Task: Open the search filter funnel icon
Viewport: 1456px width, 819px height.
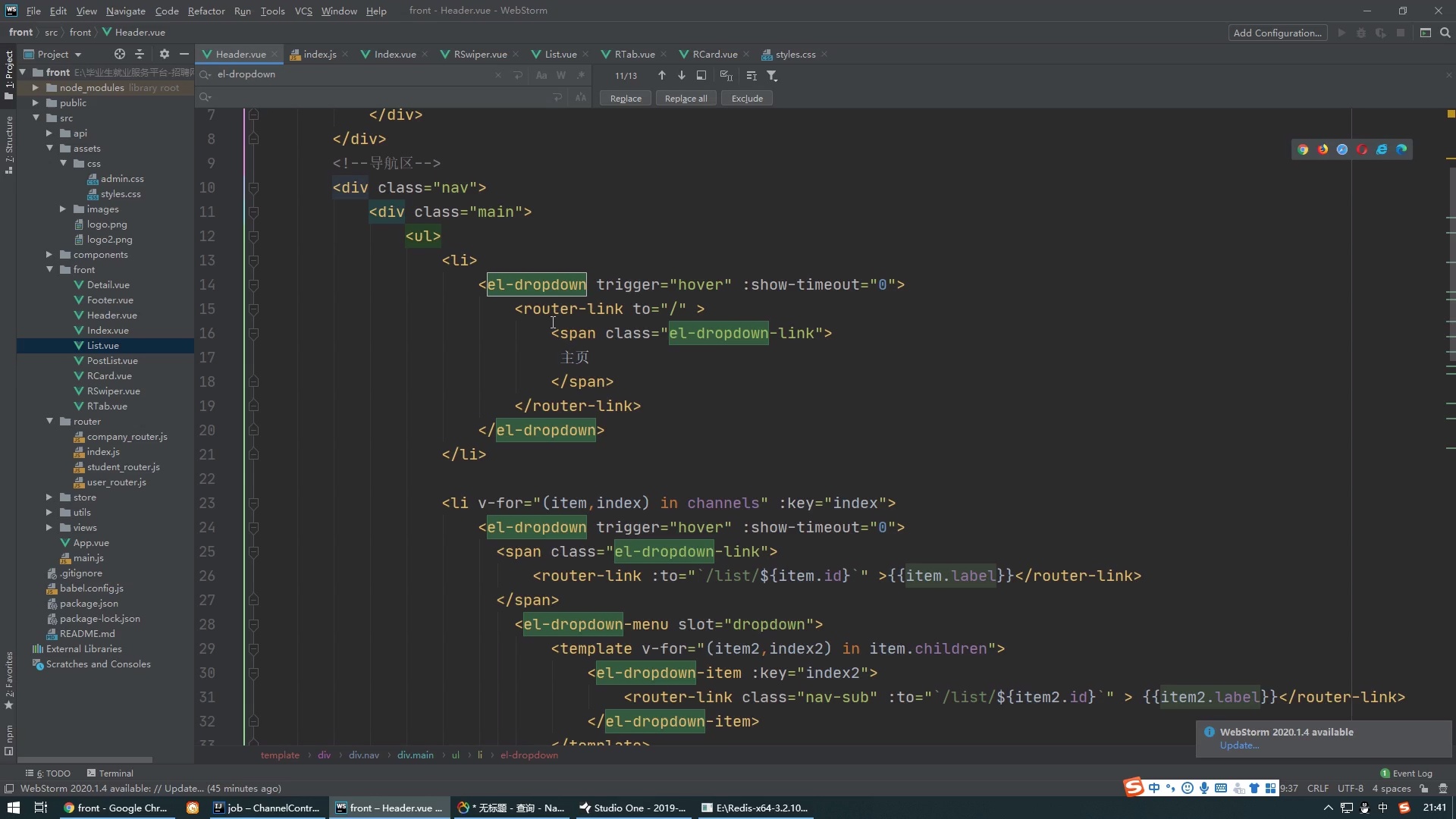Action: click(772, 76)
